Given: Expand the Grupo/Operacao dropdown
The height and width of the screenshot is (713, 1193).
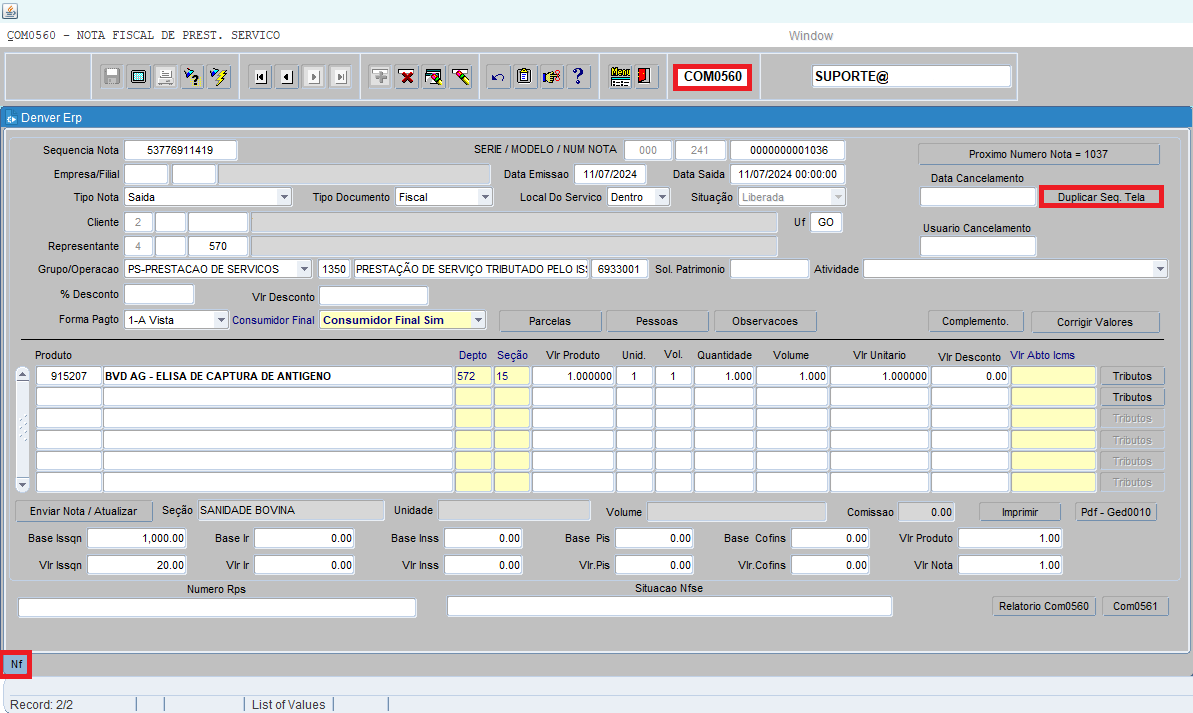Looking at the screenshot, I should (304, 269).
